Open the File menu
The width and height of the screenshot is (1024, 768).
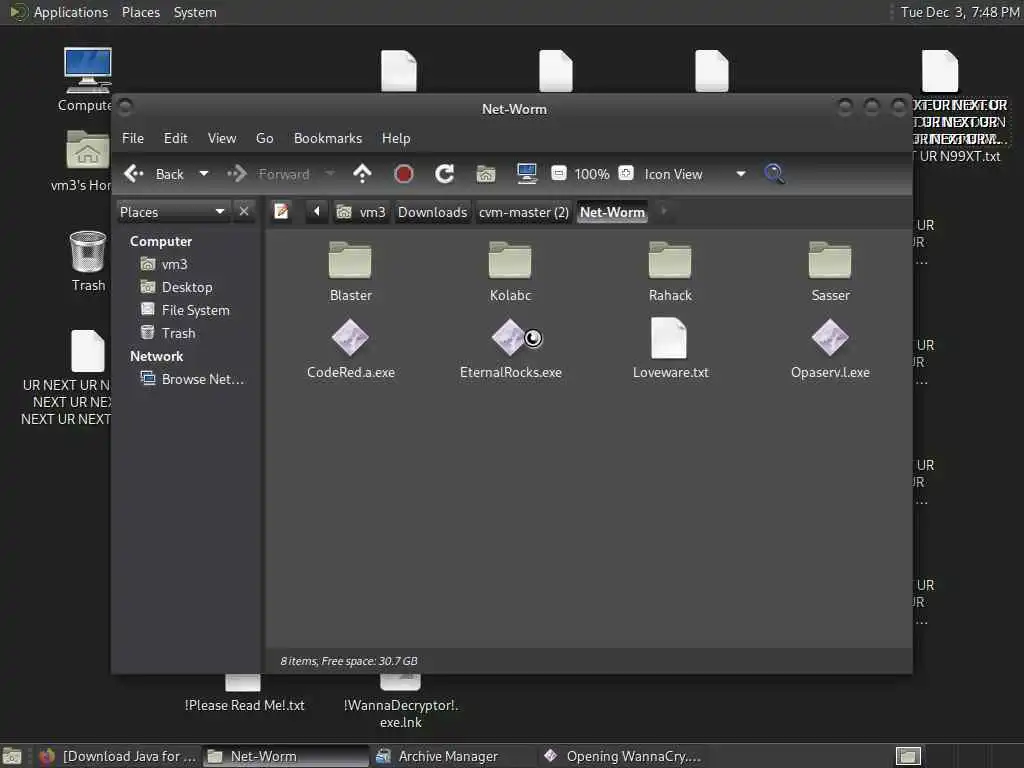133,138
